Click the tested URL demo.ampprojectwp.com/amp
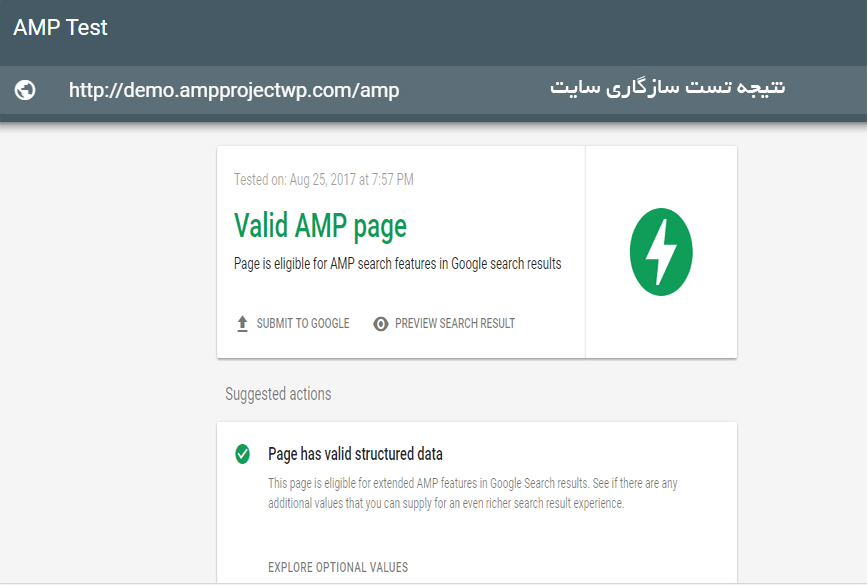 coord(234,90)
